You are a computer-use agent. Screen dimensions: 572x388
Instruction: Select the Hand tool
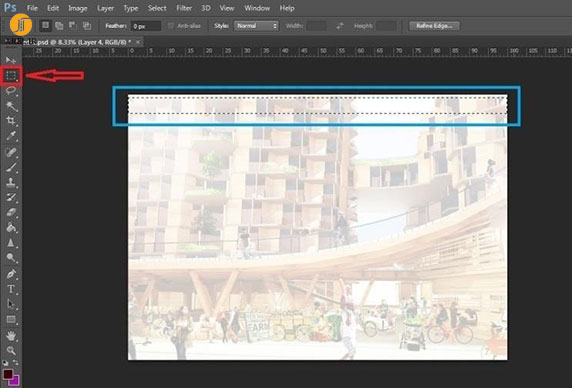pyautogui.click(x=11, y=335)
